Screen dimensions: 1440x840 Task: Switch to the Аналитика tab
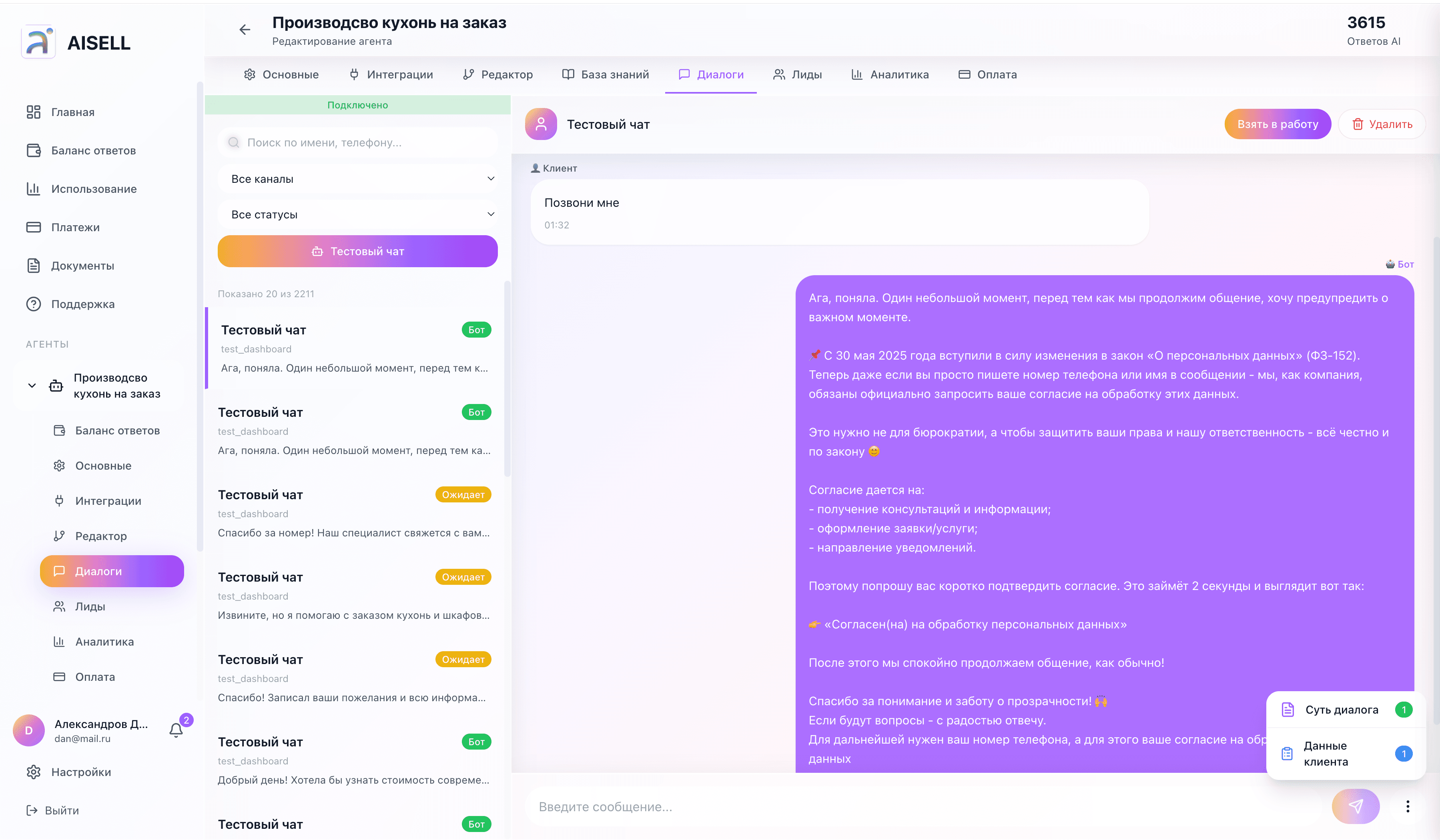pos(890,74)
